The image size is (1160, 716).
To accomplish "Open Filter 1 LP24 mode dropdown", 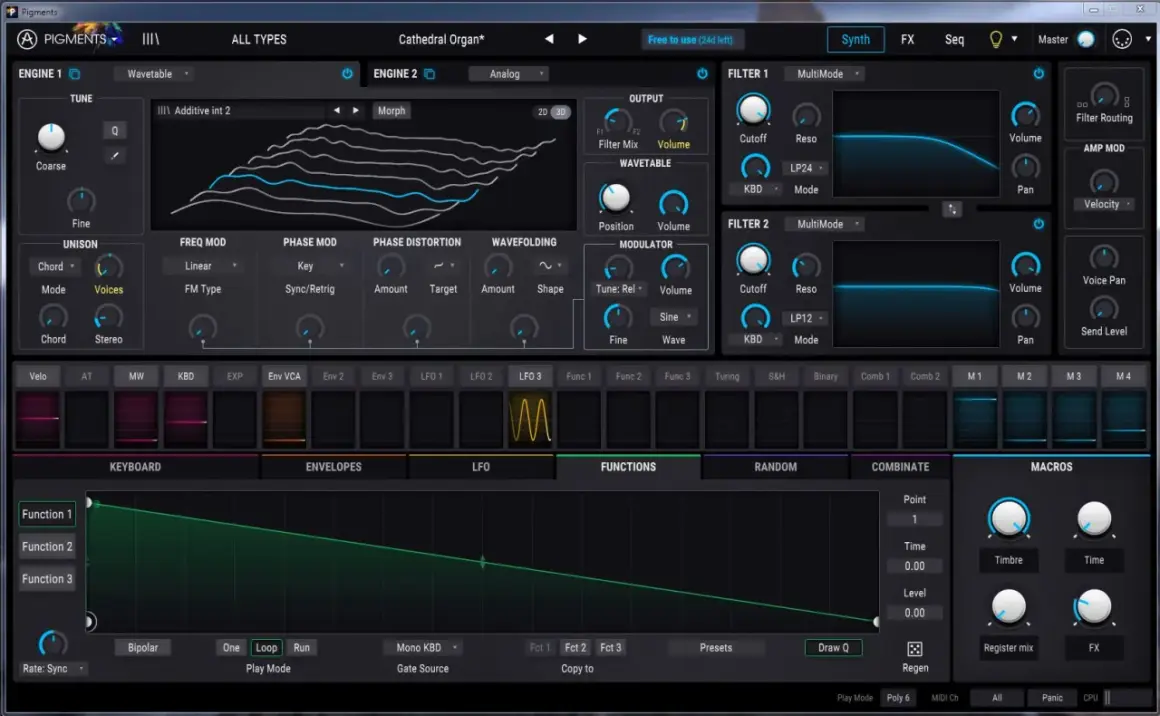I will point(806,169).
